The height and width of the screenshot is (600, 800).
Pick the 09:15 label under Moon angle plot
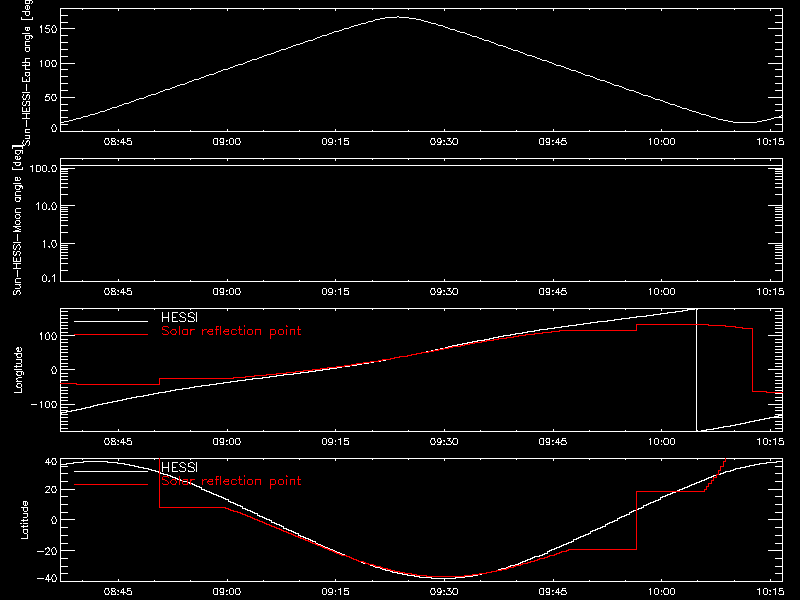(x=335, y=292)
